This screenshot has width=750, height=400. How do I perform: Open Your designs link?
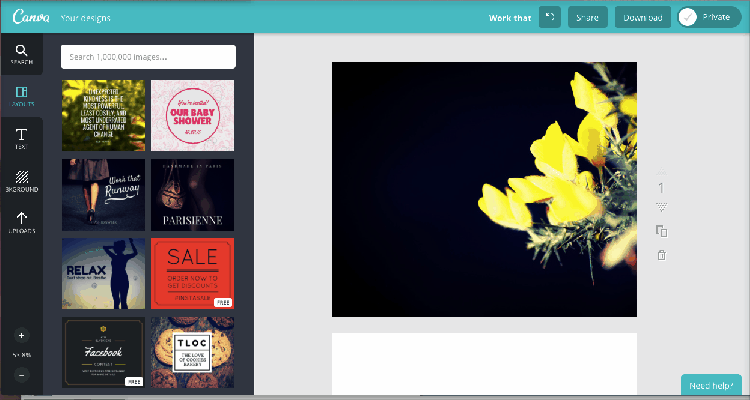click(86, 17)
